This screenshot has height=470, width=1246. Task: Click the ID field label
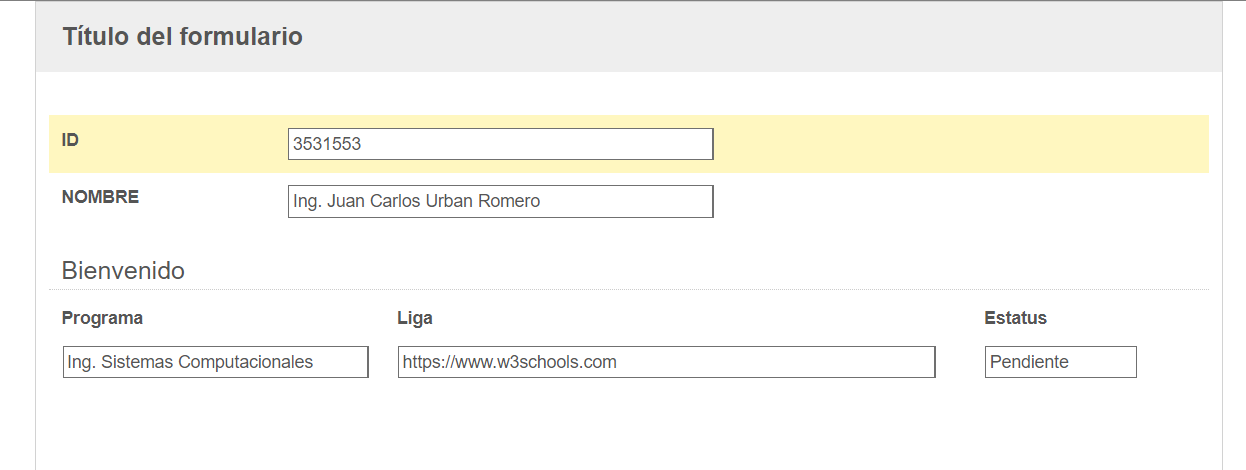[70, 140]
